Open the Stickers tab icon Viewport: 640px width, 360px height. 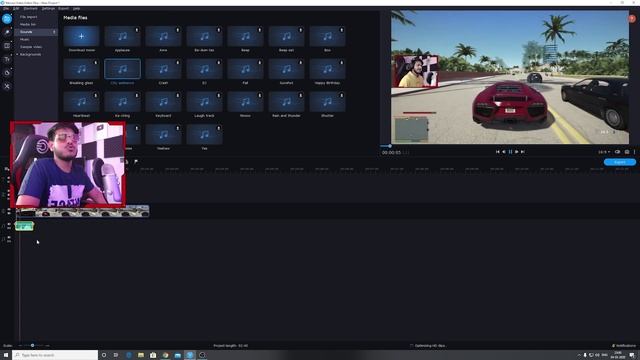[x=7, y=73]
